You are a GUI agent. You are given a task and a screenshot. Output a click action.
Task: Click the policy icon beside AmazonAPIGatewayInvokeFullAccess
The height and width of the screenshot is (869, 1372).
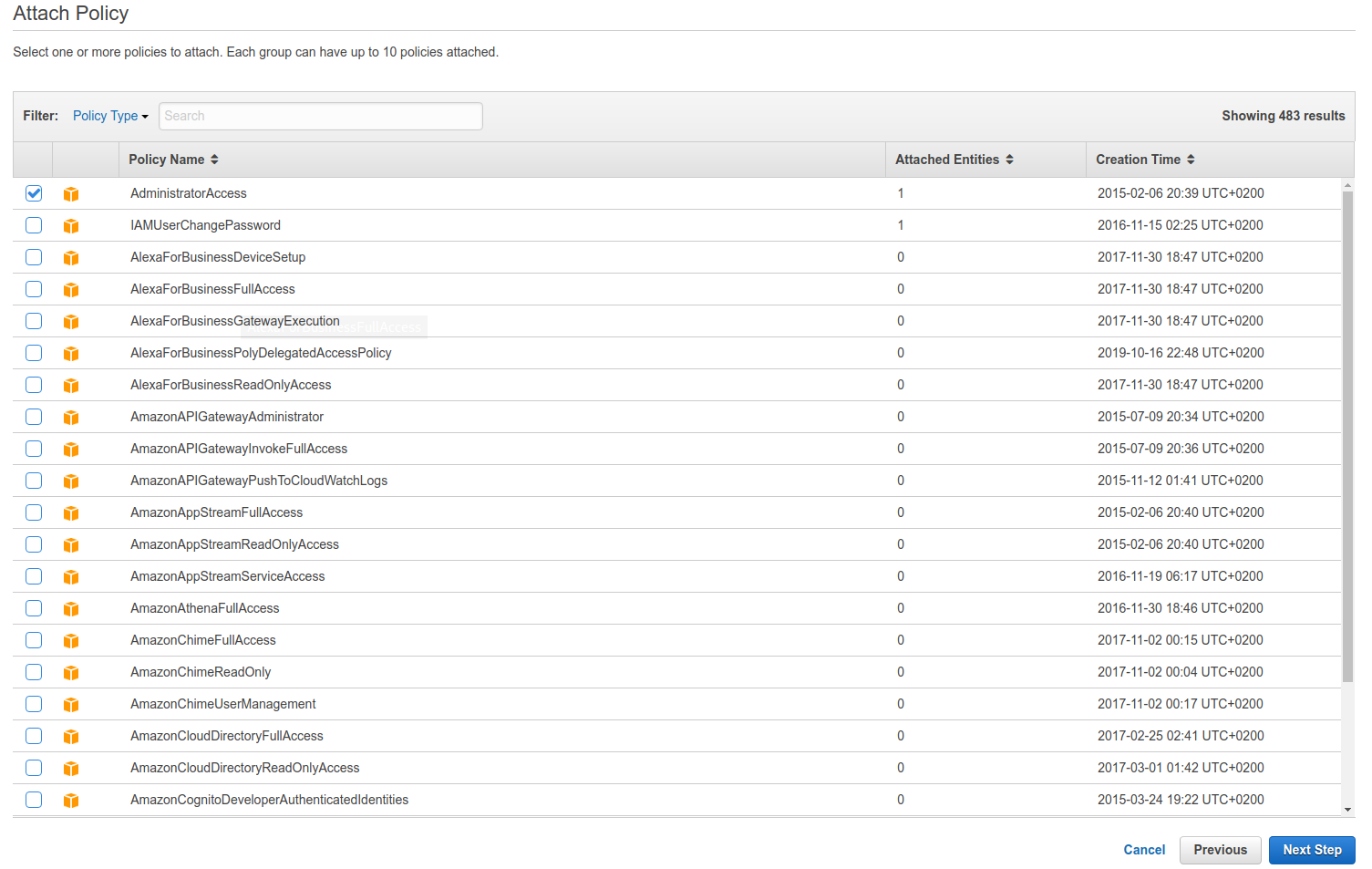coord(71,450)
